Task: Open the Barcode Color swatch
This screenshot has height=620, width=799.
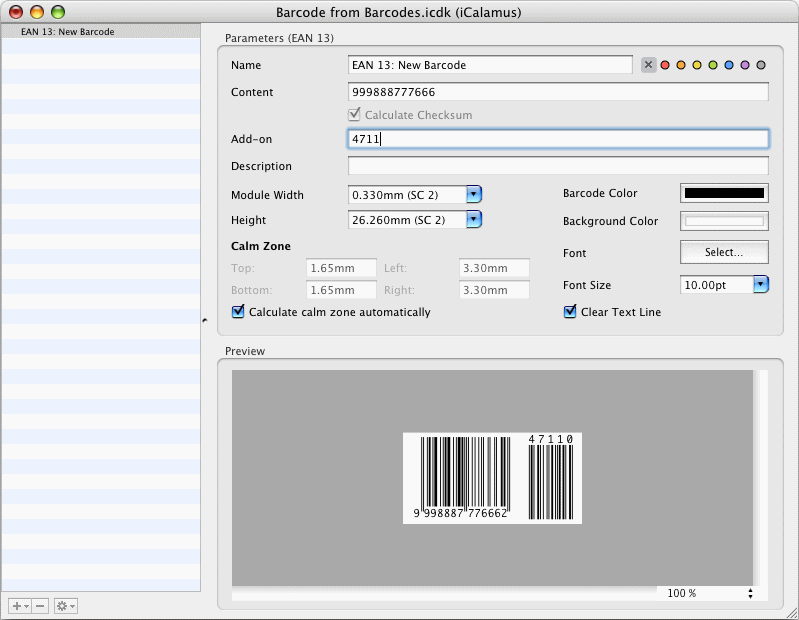Action: click(724, 194)
